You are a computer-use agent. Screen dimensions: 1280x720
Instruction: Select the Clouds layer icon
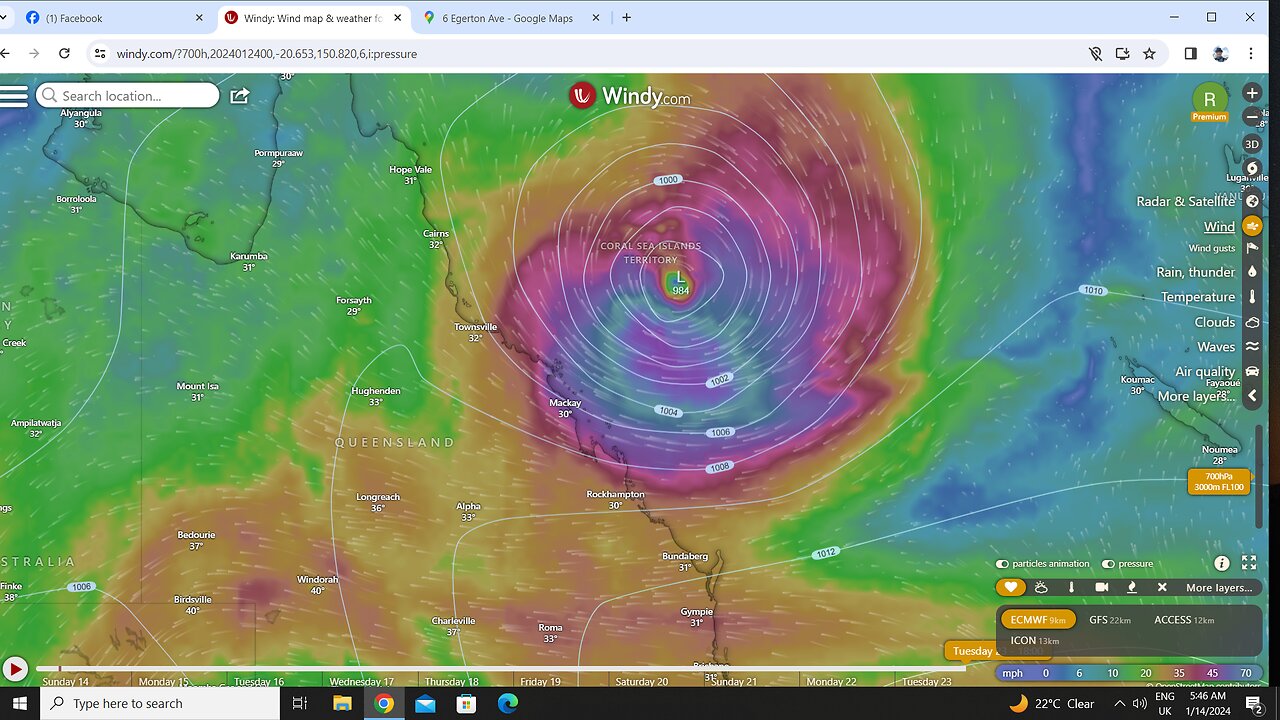tap(1252, 322)
